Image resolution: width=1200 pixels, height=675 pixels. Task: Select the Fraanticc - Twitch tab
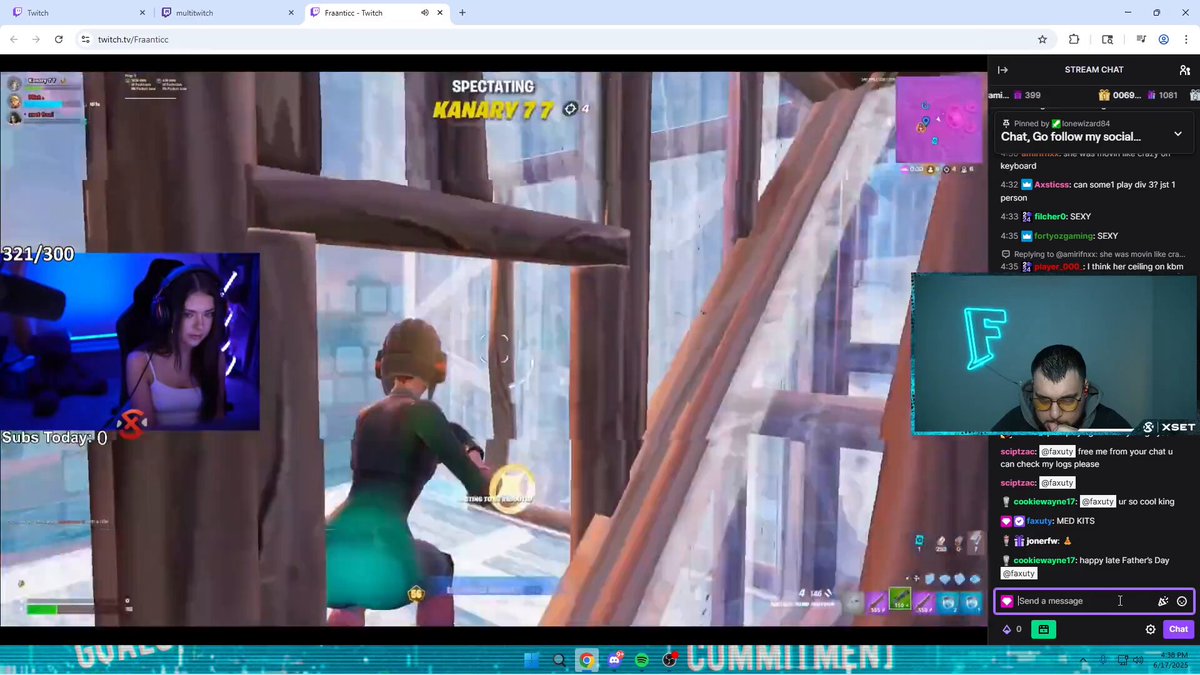click(375, 13)
